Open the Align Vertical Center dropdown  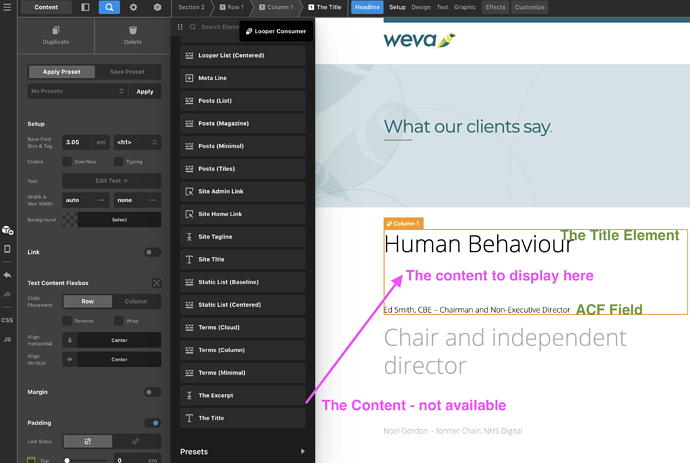[119, 360]
